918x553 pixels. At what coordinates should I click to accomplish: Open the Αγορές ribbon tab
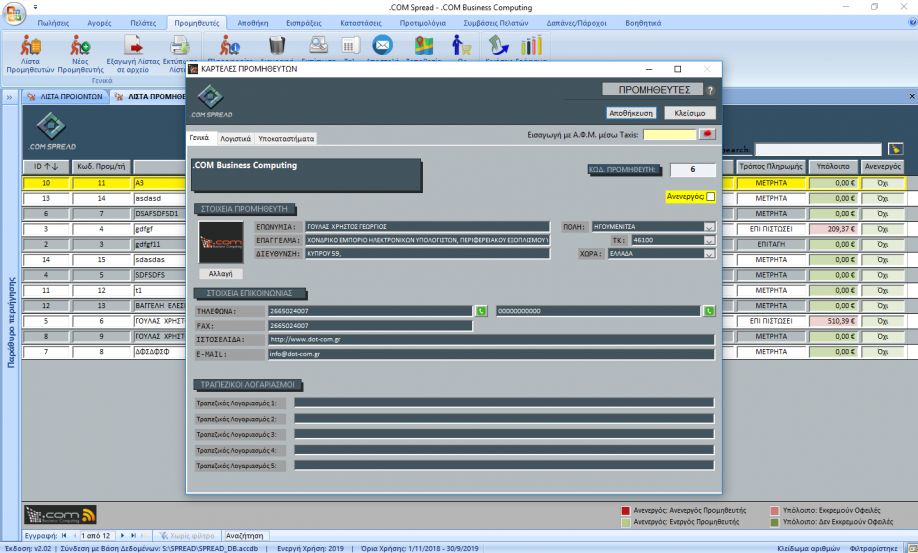point(99,23)
